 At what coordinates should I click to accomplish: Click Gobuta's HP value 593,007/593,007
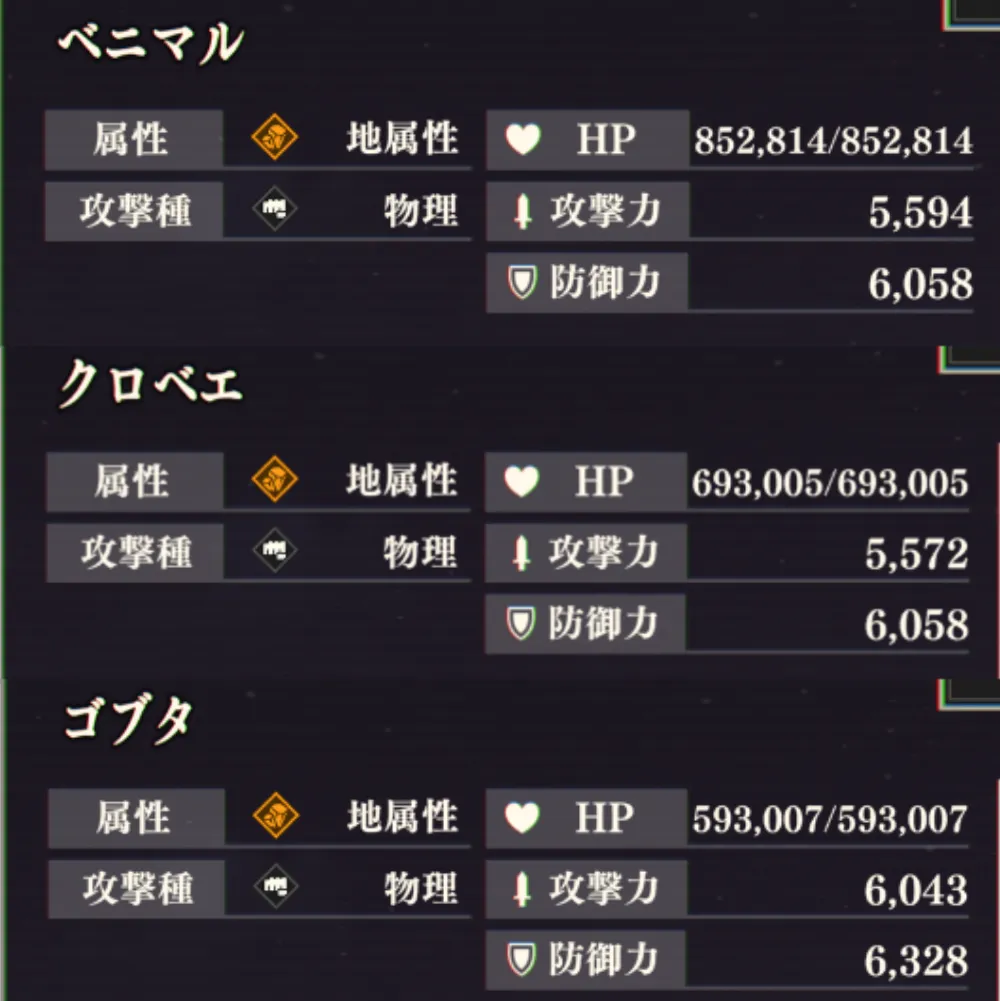(x=830, y=819)
